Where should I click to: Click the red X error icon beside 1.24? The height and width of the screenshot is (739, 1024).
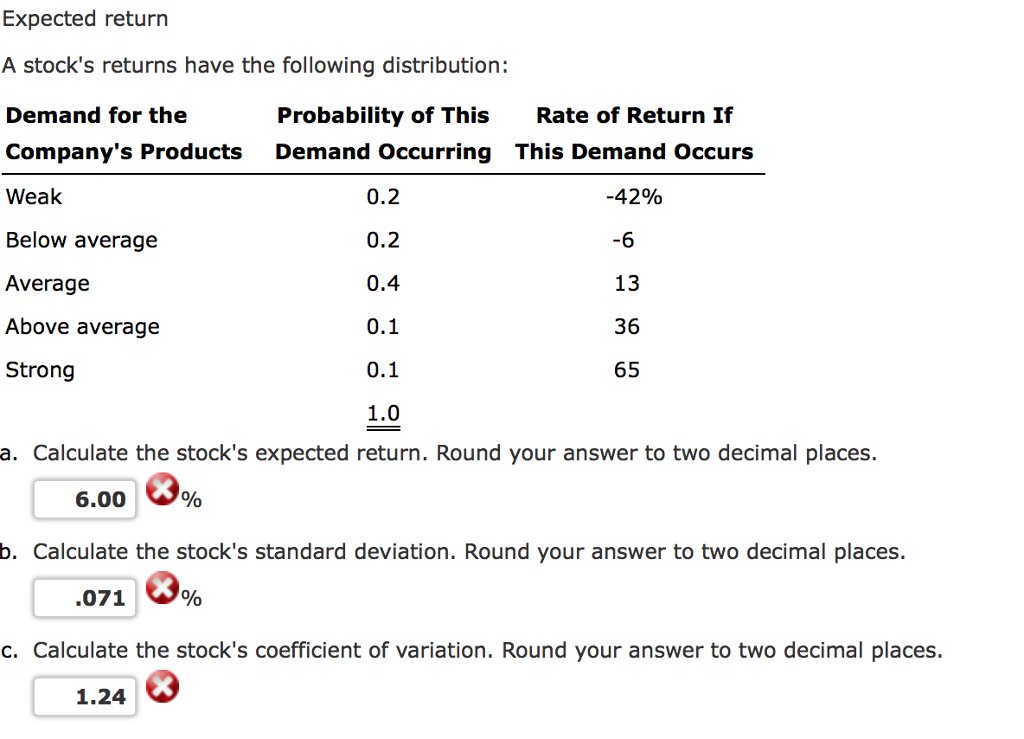162,686
